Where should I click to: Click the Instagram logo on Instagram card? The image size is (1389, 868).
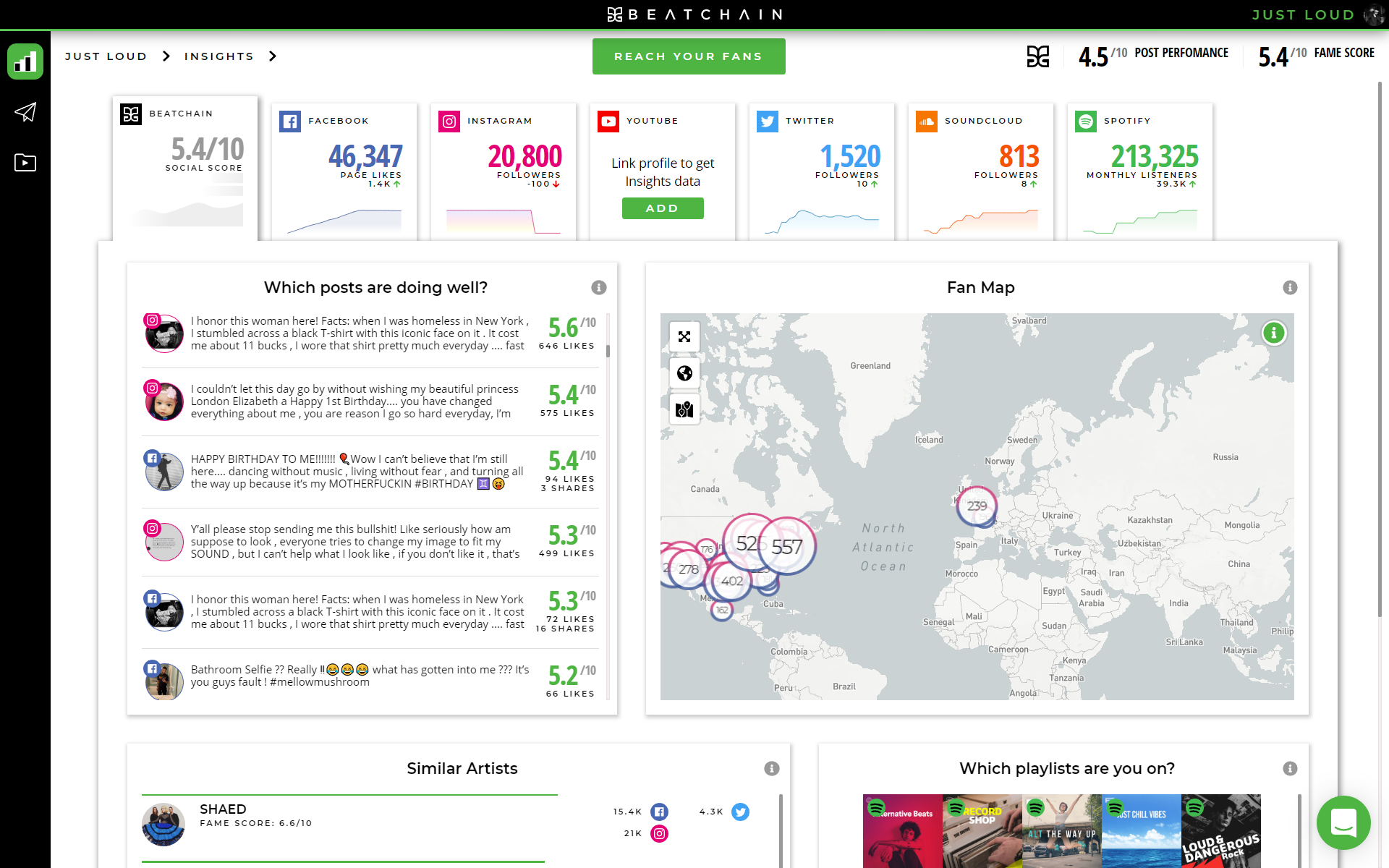click(449, 122)
